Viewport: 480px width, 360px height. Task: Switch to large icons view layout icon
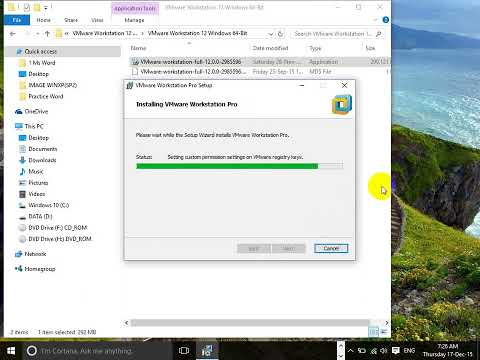pyautogui.click(x=384, y=332)
